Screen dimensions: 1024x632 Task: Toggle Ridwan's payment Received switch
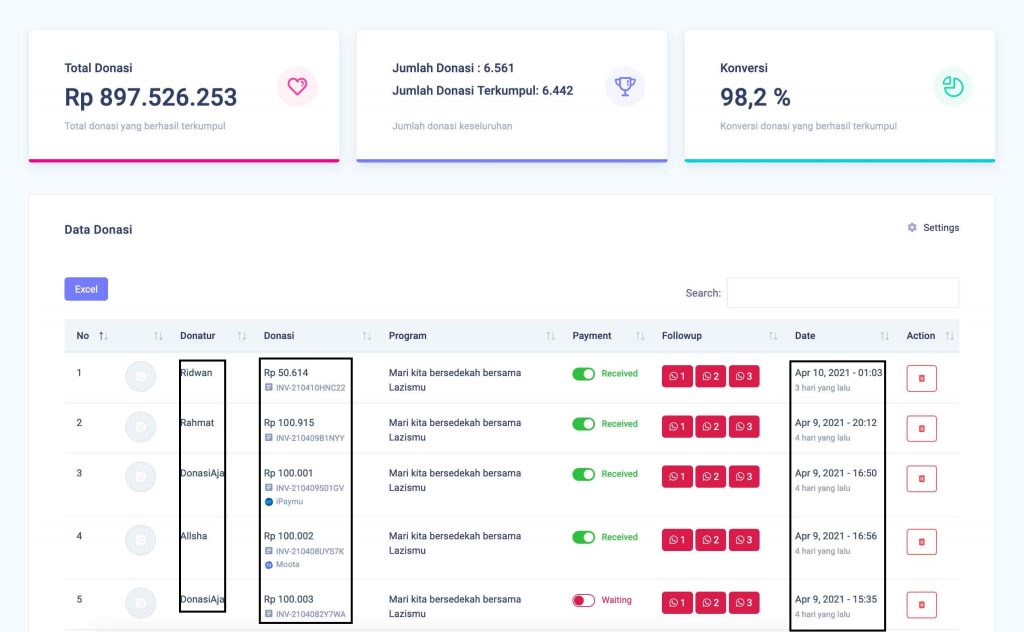coord(583,374)
